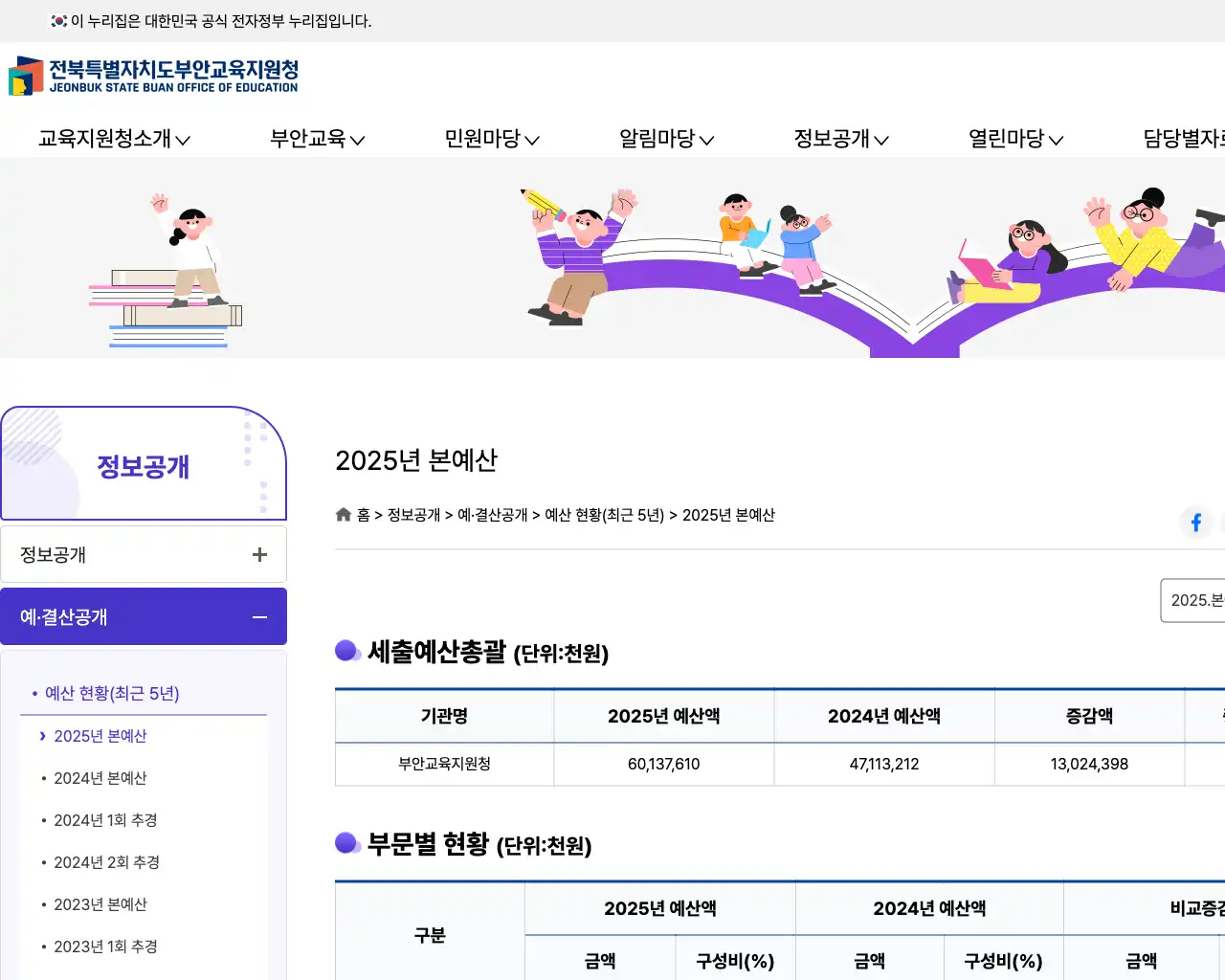Select 예산 현황(최근 5년) sidebar item
Image resolution: width=1225 pixels, height=980 pixels.
[112, 693]
